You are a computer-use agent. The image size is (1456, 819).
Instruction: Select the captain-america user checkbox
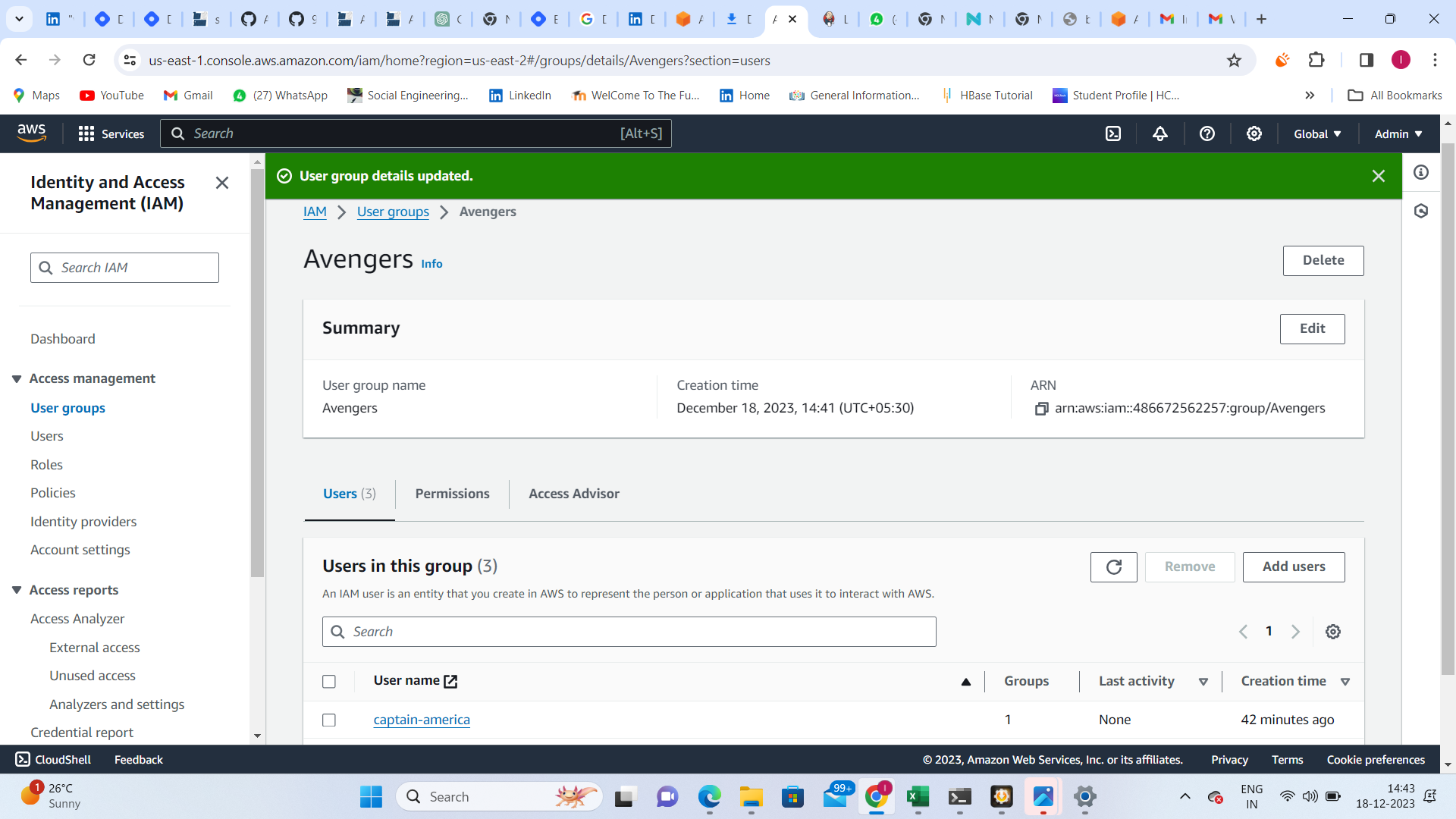click(329, 720)
